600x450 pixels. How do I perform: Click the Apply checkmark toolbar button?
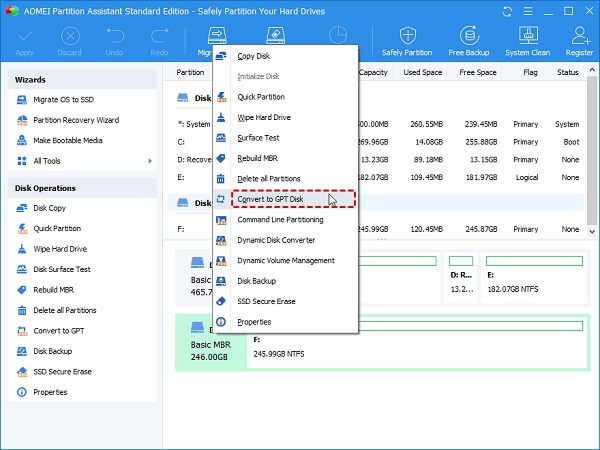click(24, 42)
